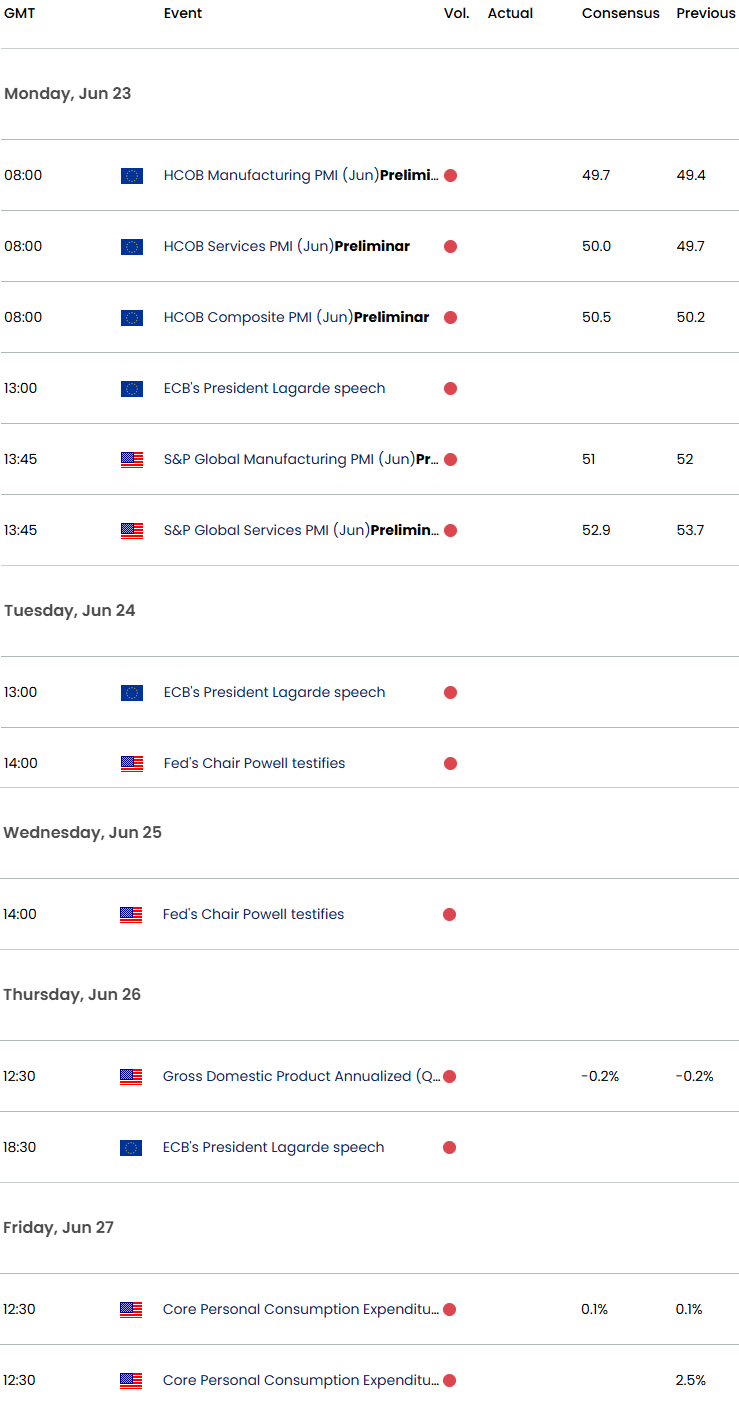The image size is (739, 1407).
Task: Click the EU flag for Thursday's Lagarde speech
Action: click(x=131, y=1148)
